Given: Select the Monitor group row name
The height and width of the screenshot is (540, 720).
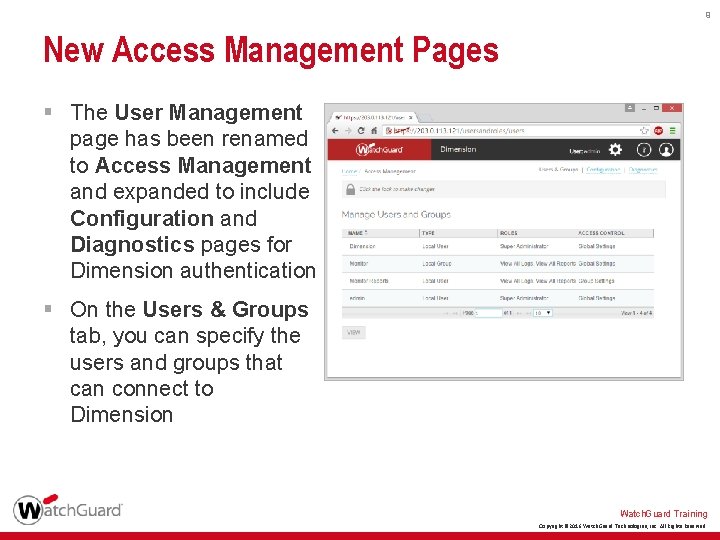Looking at the screenshot, I should pos(359,264).
